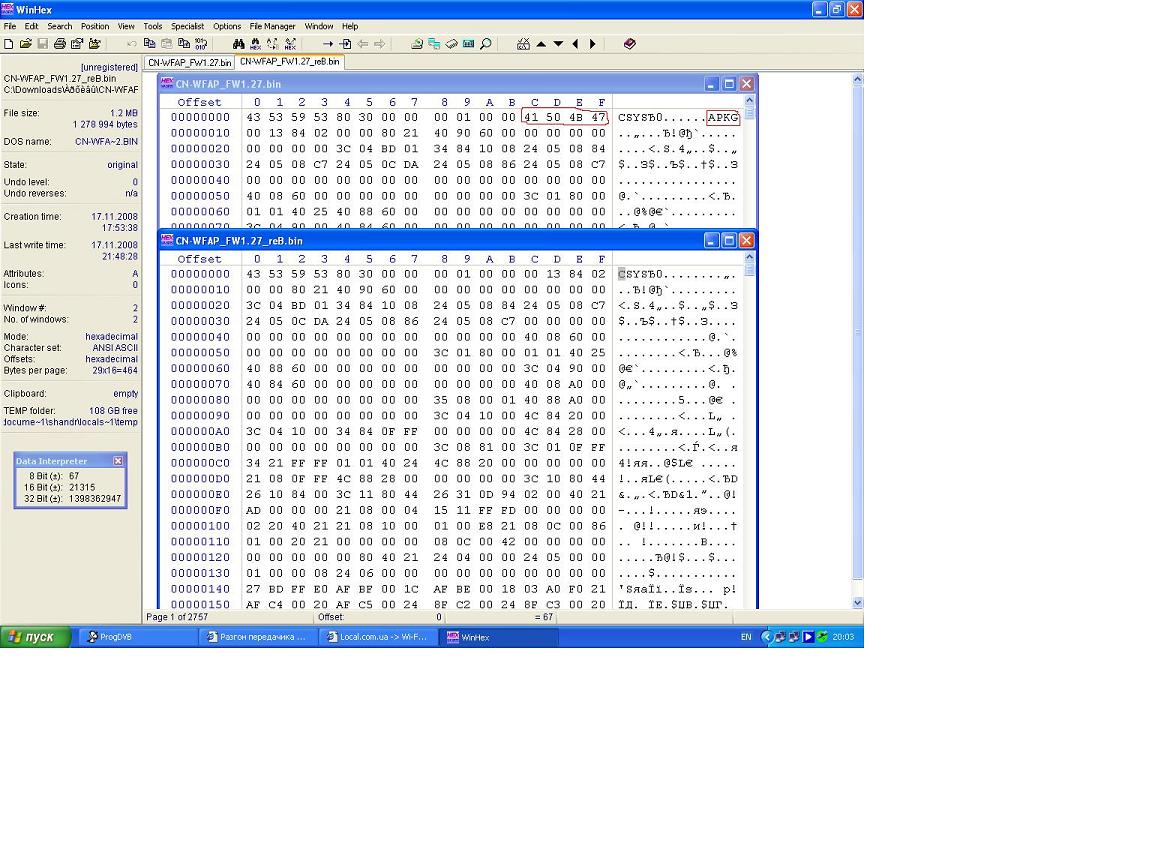Viewport: 1152px width, 864px height.
Task: Click the main workspace scroll-down arrow
Action: tap(857, 602)
